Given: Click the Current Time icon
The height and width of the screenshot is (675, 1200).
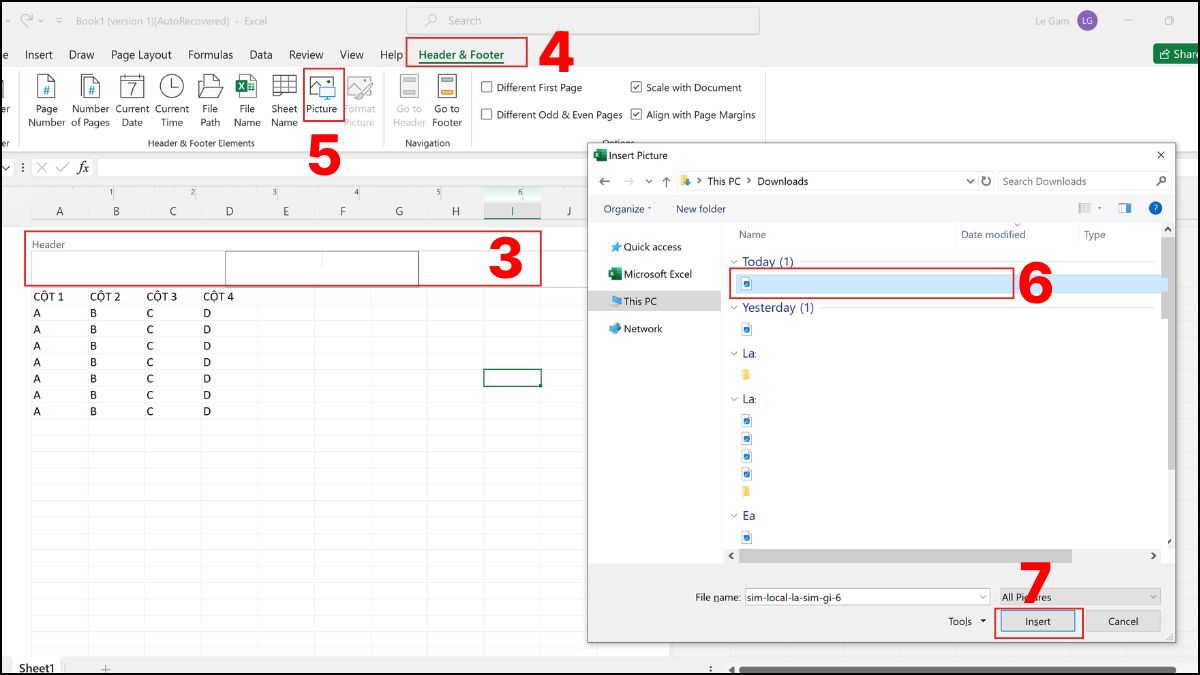Looking at the screenshot, I should (x=170, y=97).
